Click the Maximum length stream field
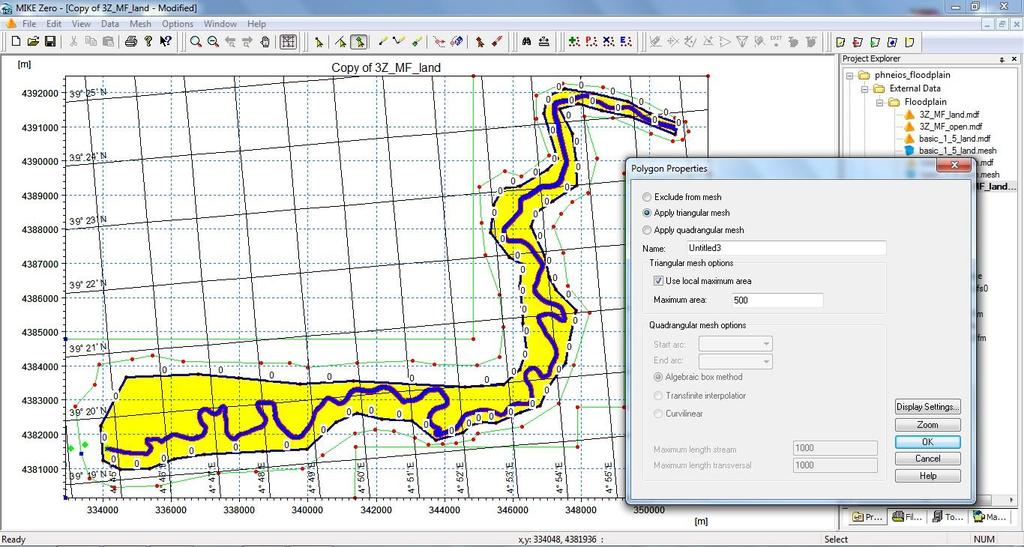1024x547 pixels. [835, 448]
